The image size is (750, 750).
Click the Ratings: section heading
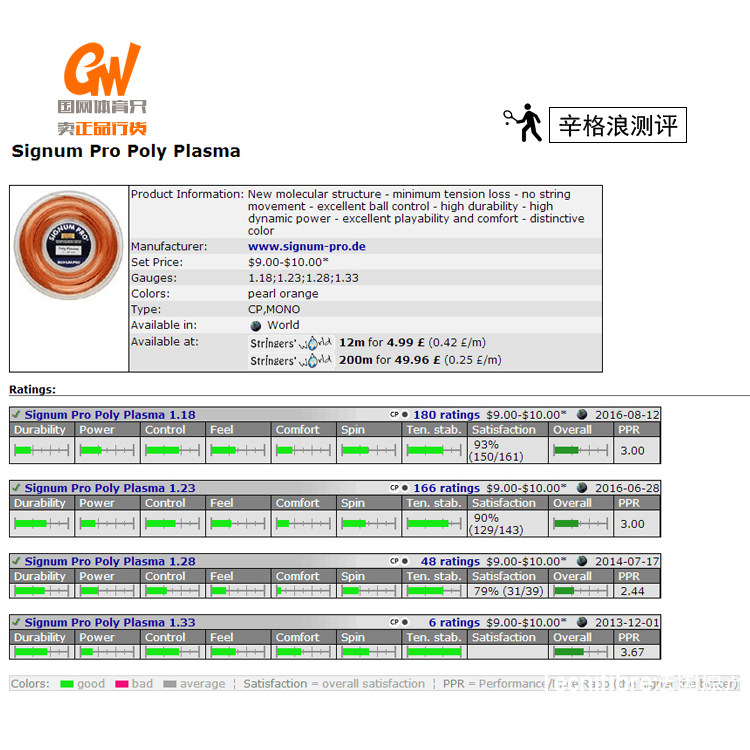33,389
